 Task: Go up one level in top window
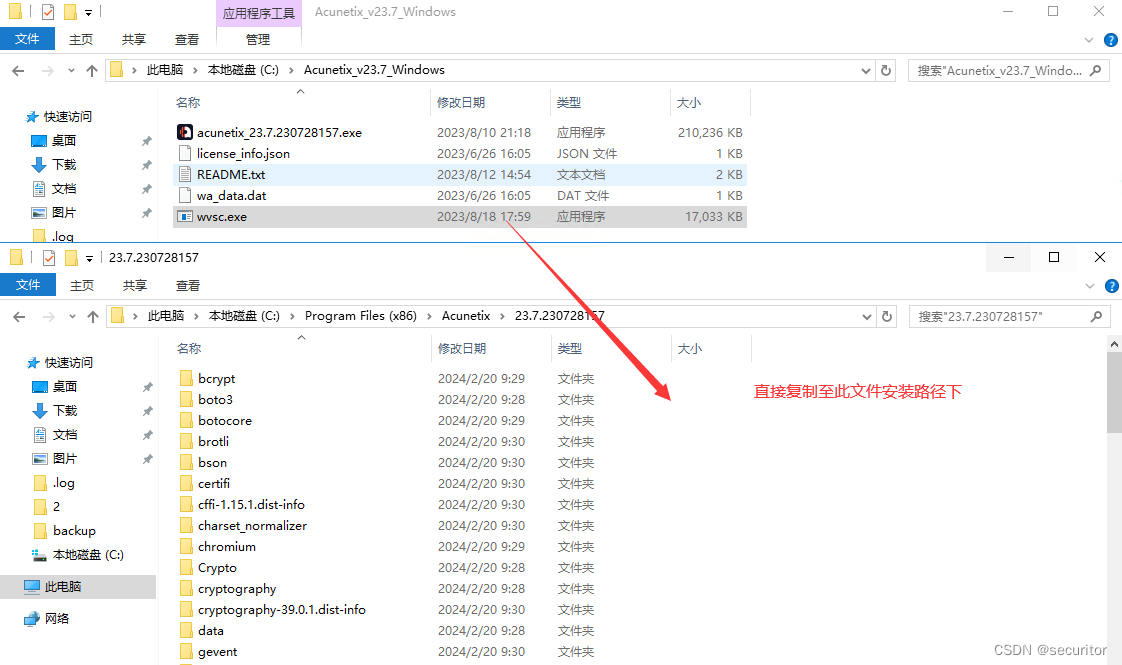[92, 71]
